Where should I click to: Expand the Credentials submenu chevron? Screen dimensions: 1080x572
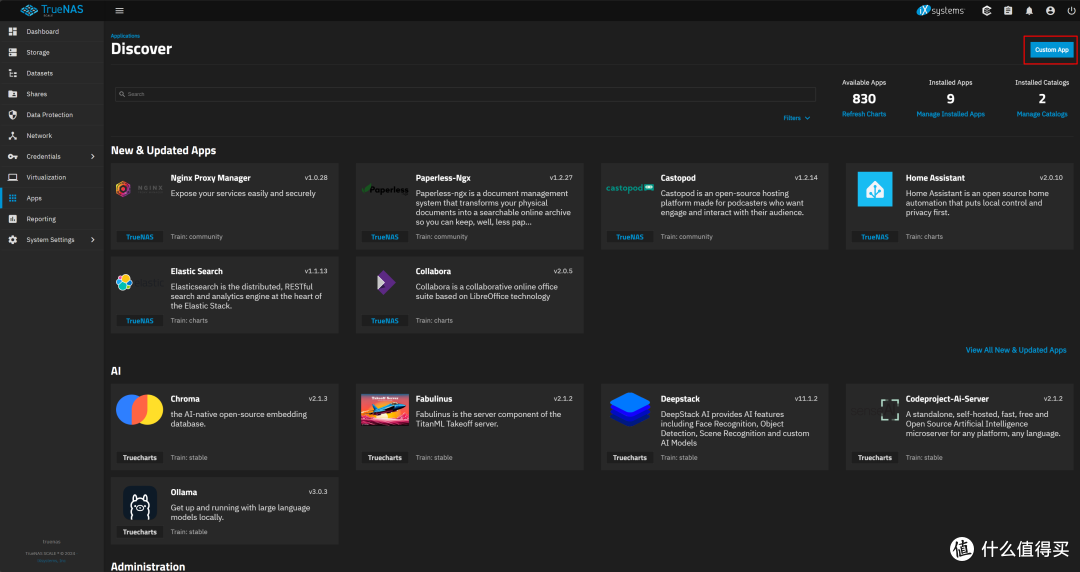coord(93,156)
